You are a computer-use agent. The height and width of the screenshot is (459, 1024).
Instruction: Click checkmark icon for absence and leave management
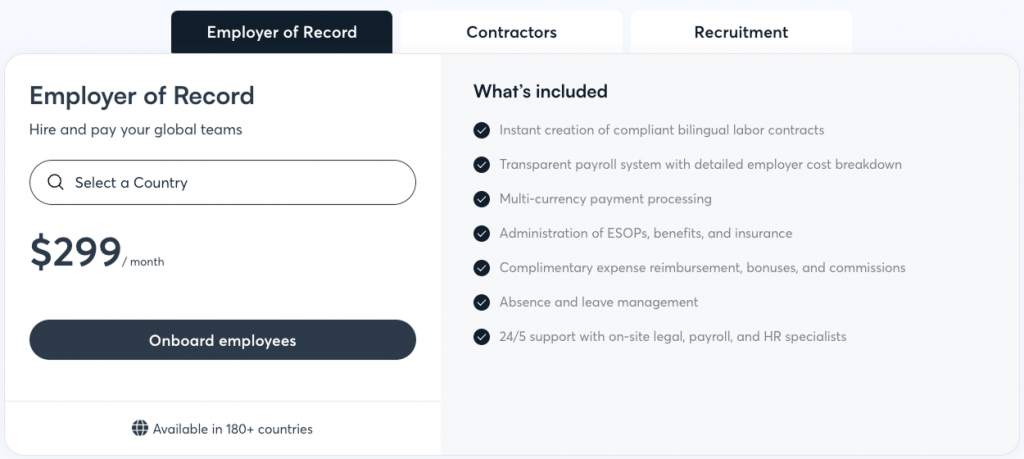pyautogui.click(x=482, y=302)
